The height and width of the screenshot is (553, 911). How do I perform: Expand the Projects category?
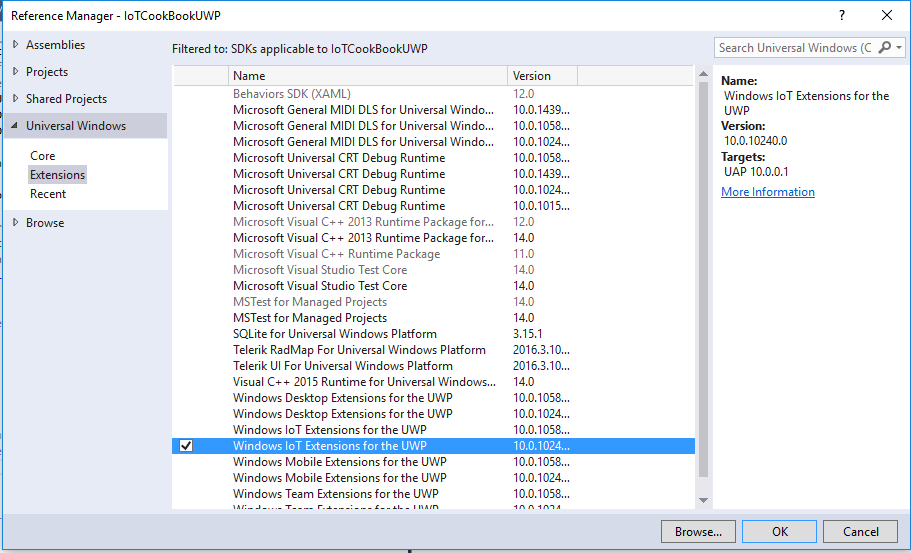[x=15, y=72]
